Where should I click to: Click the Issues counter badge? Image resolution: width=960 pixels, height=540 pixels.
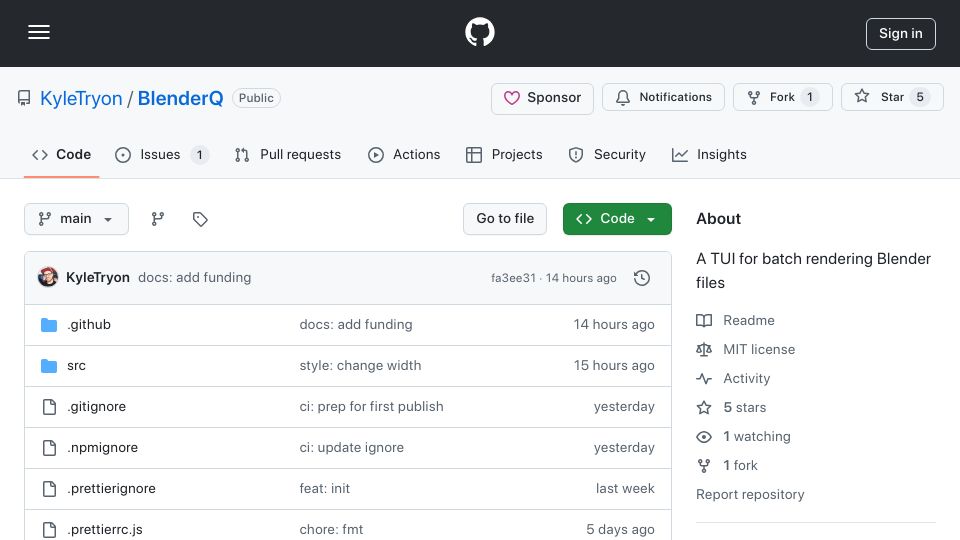pos(200,156)
